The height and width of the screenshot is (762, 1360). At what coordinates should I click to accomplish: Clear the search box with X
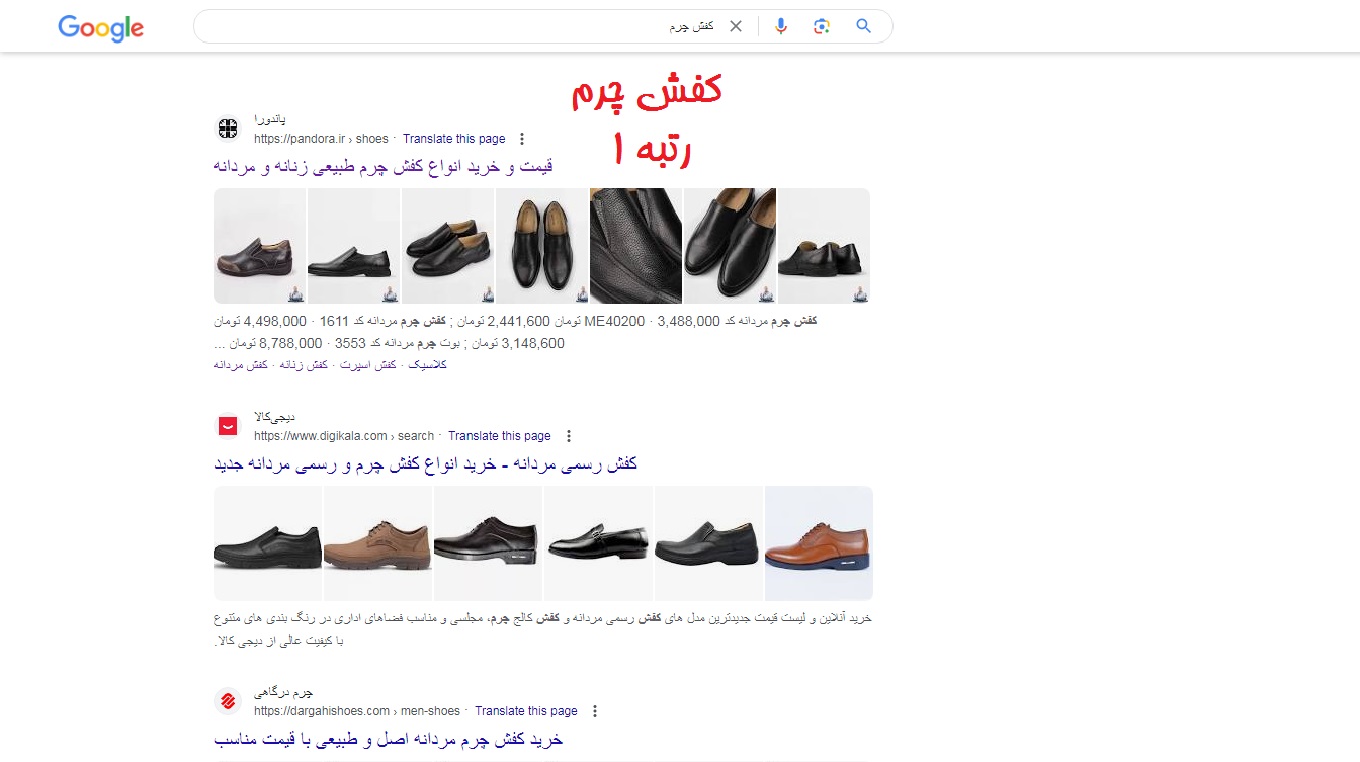[x=736, y=26]
